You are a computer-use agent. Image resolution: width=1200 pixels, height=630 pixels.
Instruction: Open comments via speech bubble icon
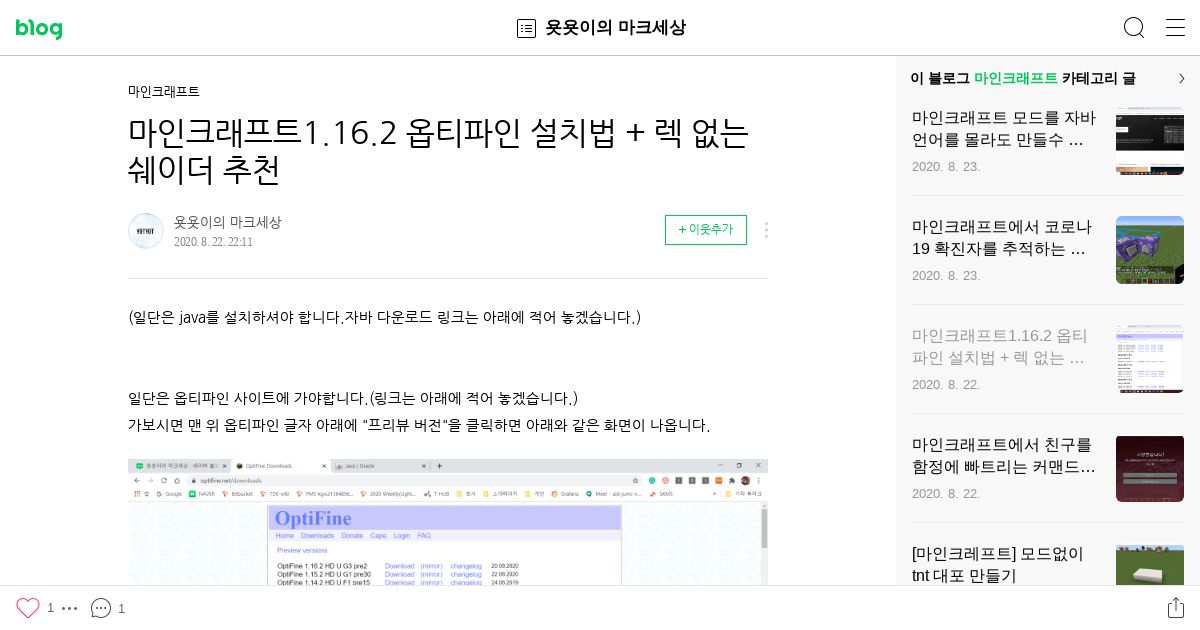pyautogui.click(x=101, y=608)
